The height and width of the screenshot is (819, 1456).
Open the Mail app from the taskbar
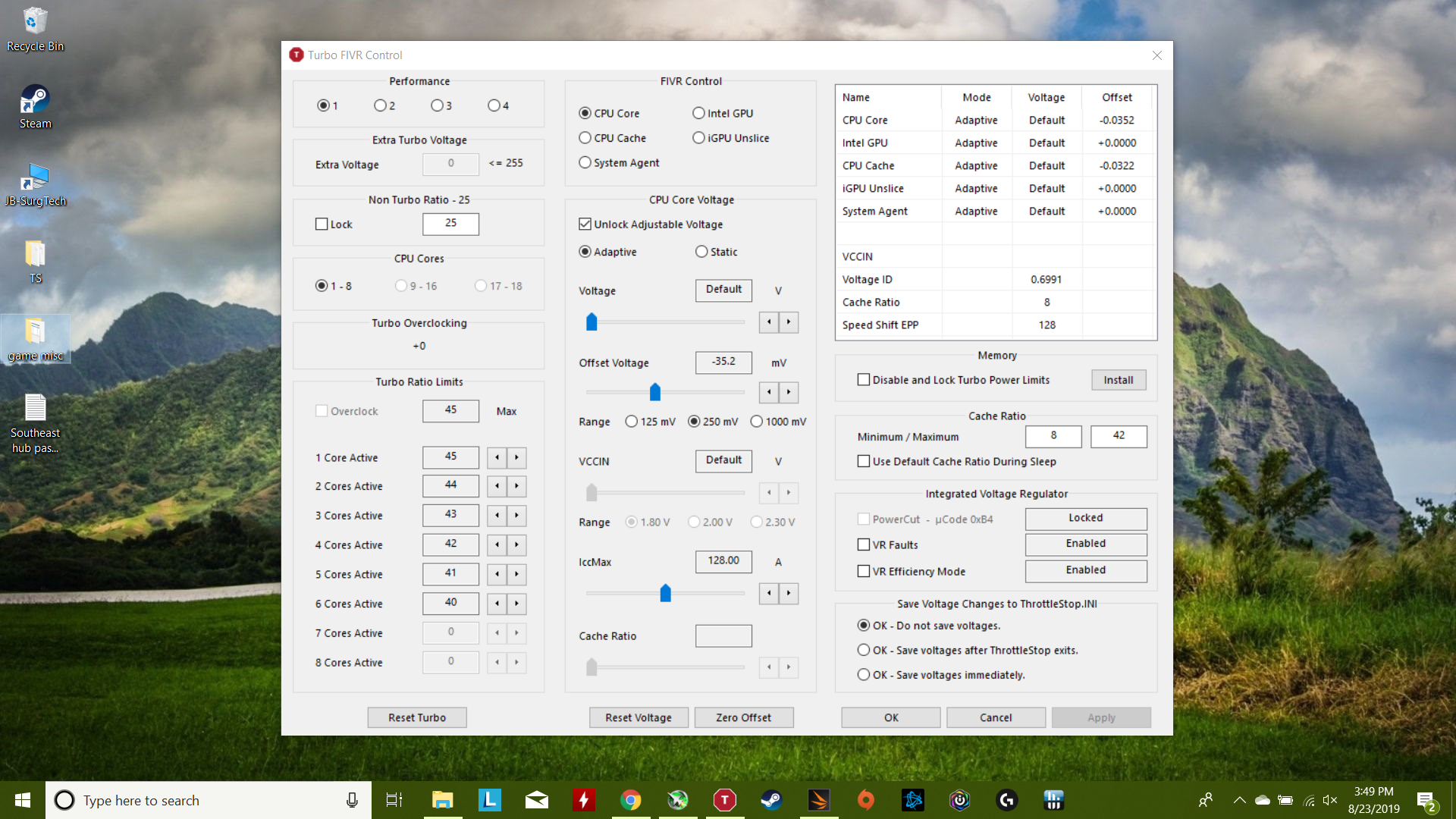536,800
